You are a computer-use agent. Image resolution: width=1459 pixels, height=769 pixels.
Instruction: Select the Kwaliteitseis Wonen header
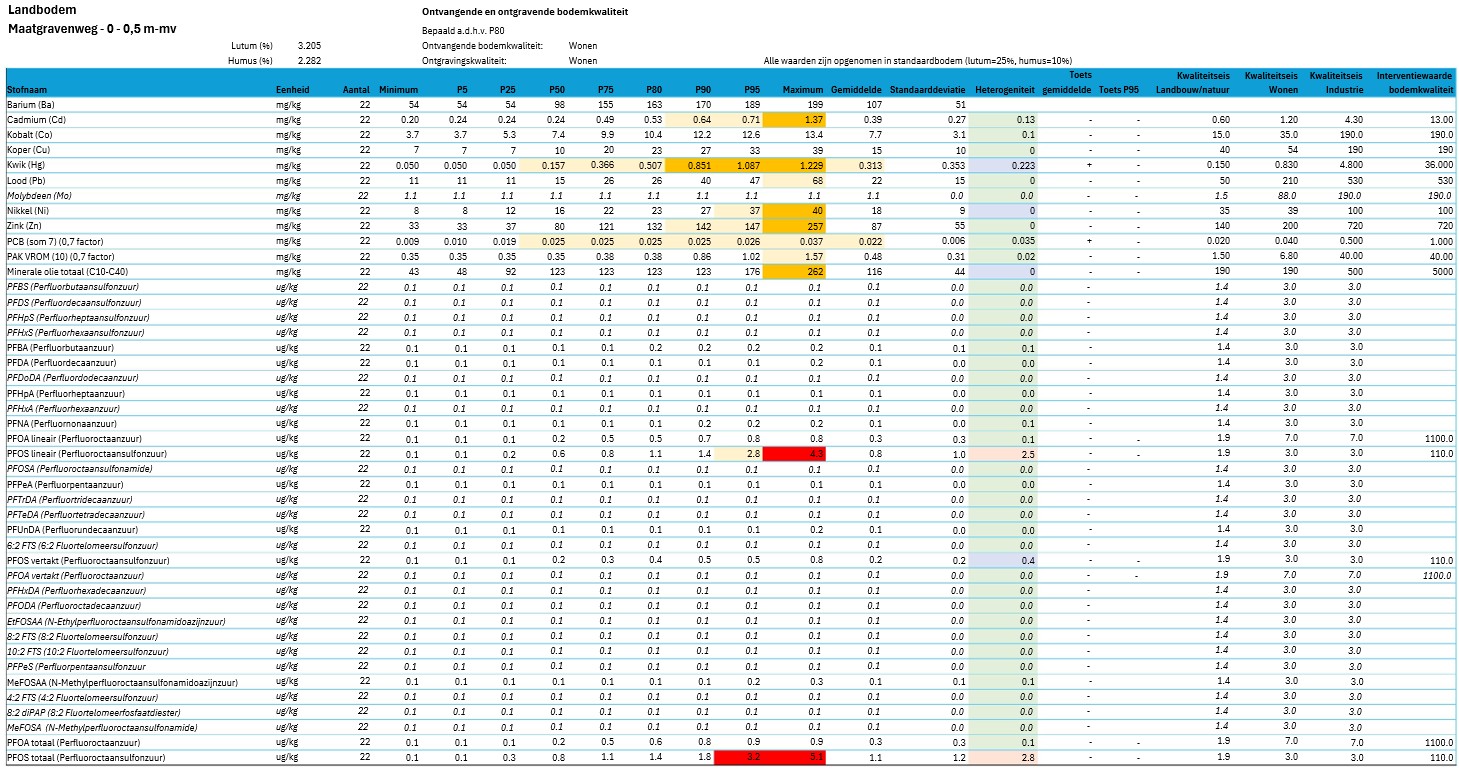click(x=1270, y=83)
